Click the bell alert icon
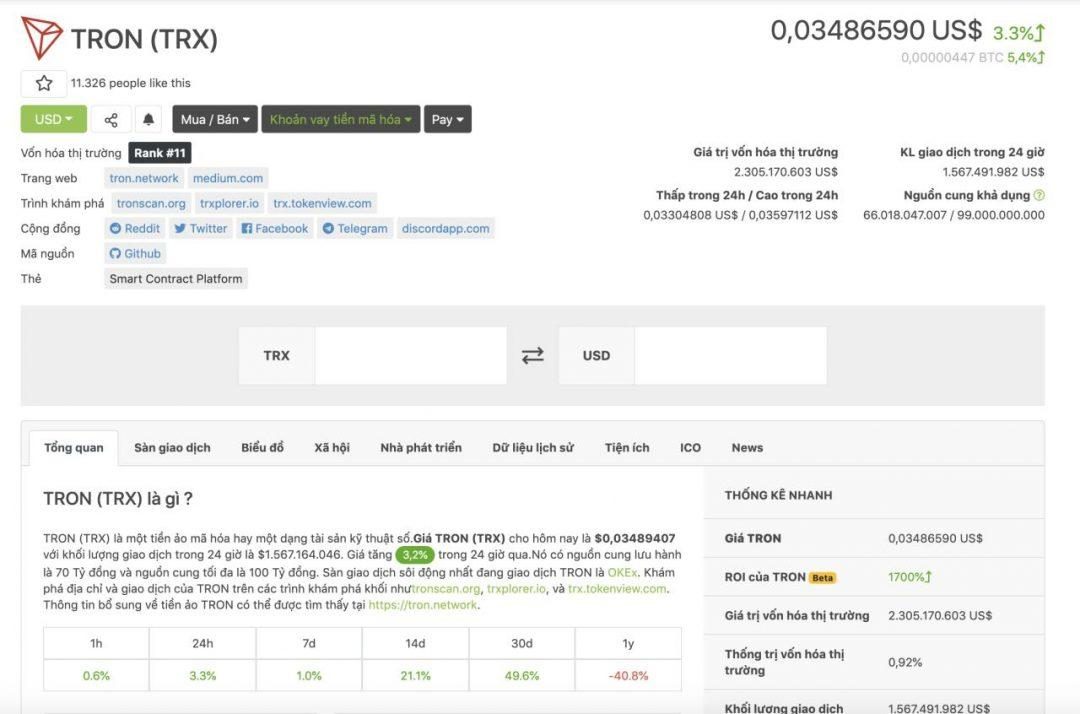This screenshot has height=714, width=1080. (148, 119)
